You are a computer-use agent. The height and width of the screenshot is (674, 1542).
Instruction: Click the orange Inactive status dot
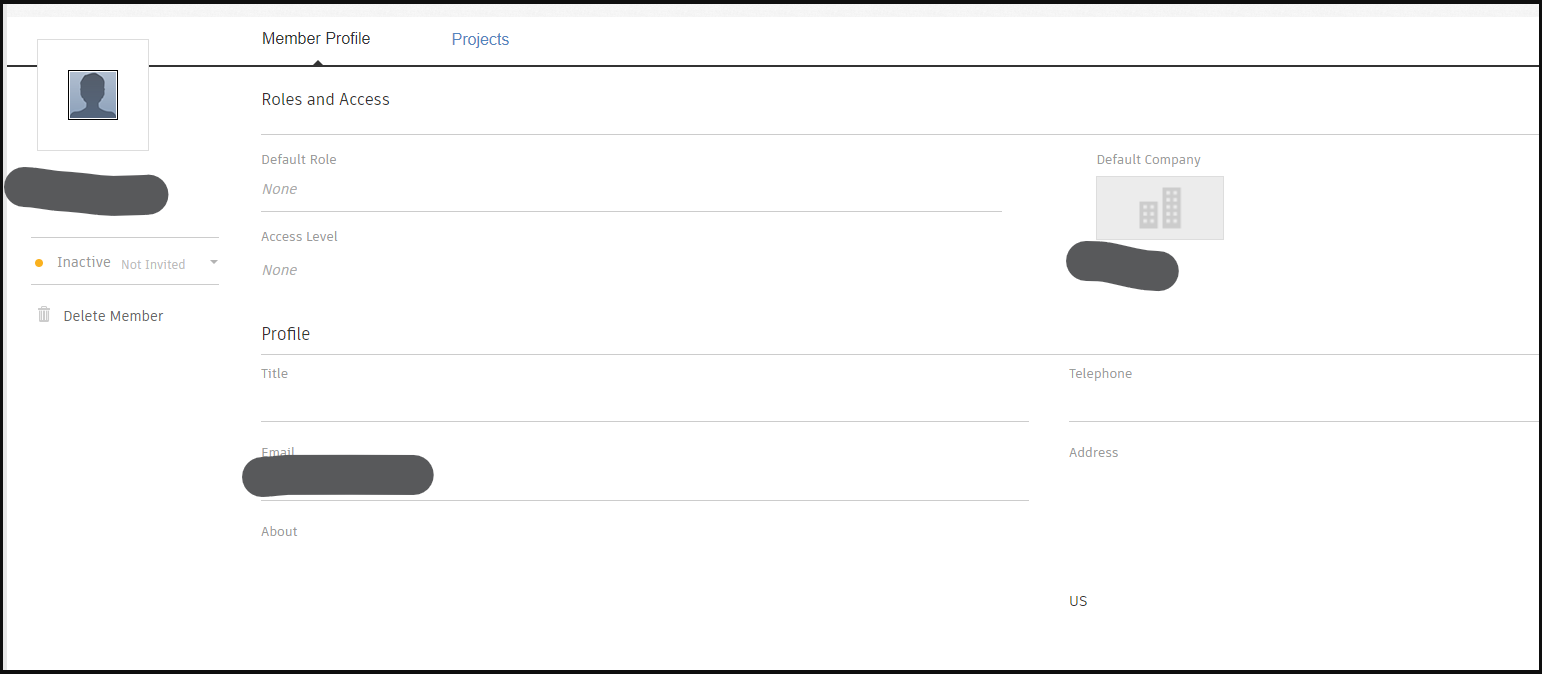pos(39,263)
